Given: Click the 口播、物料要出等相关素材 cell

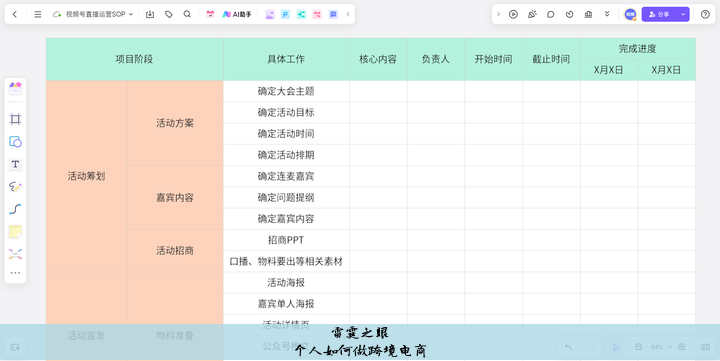Looking at the screenshot, I should [286, 261].
